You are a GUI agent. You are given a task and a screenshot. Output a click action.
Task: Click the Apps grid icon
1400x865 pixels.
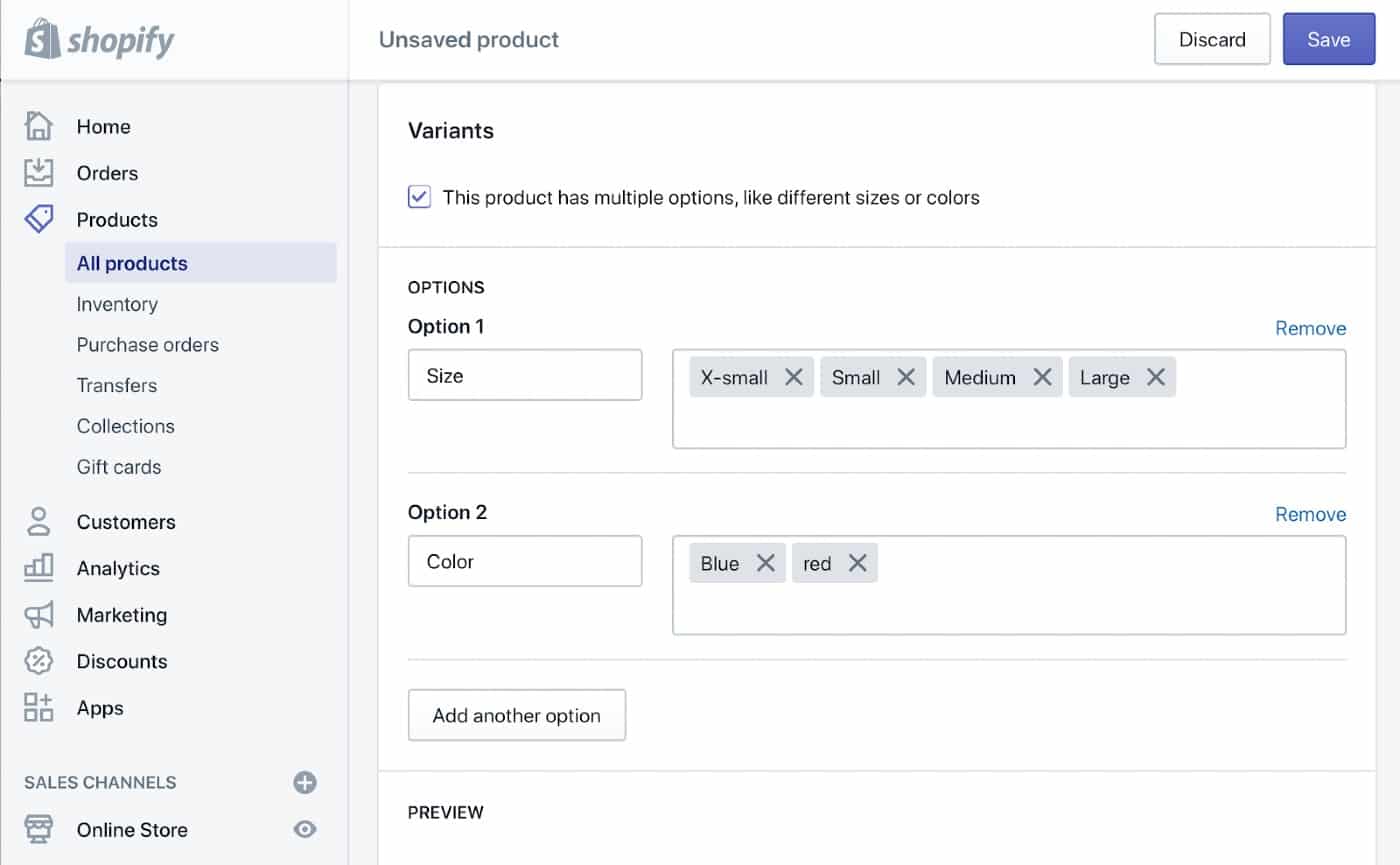point(38,708)
